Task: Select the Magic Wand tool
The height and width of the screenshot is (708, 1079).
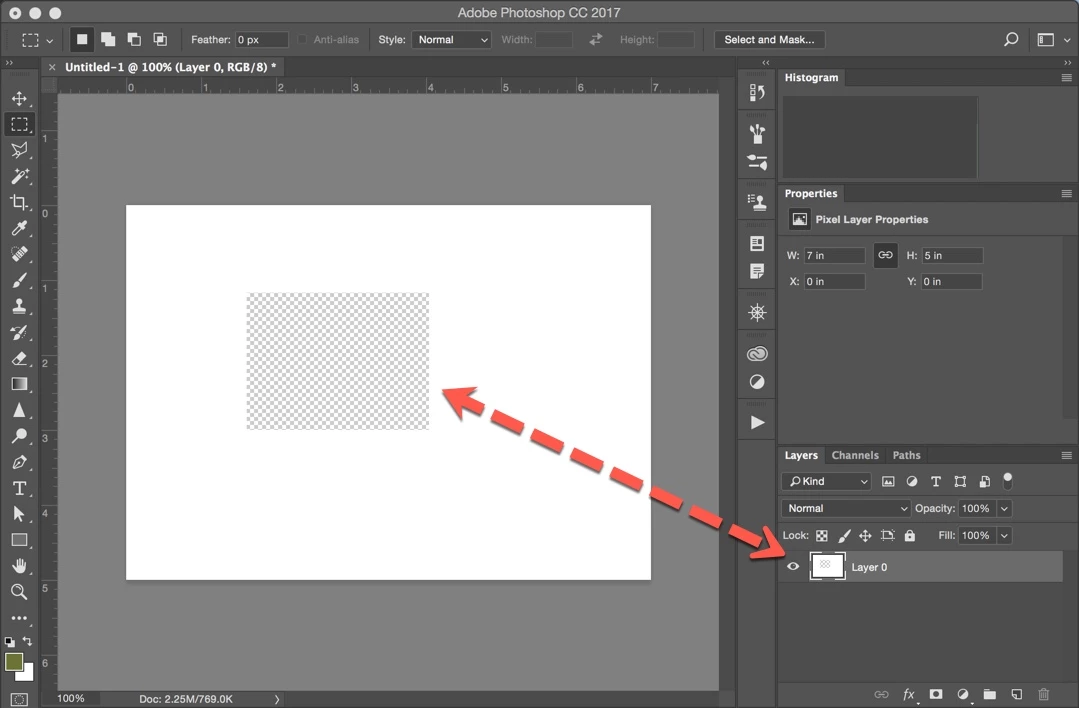Action: pos(19,176)
